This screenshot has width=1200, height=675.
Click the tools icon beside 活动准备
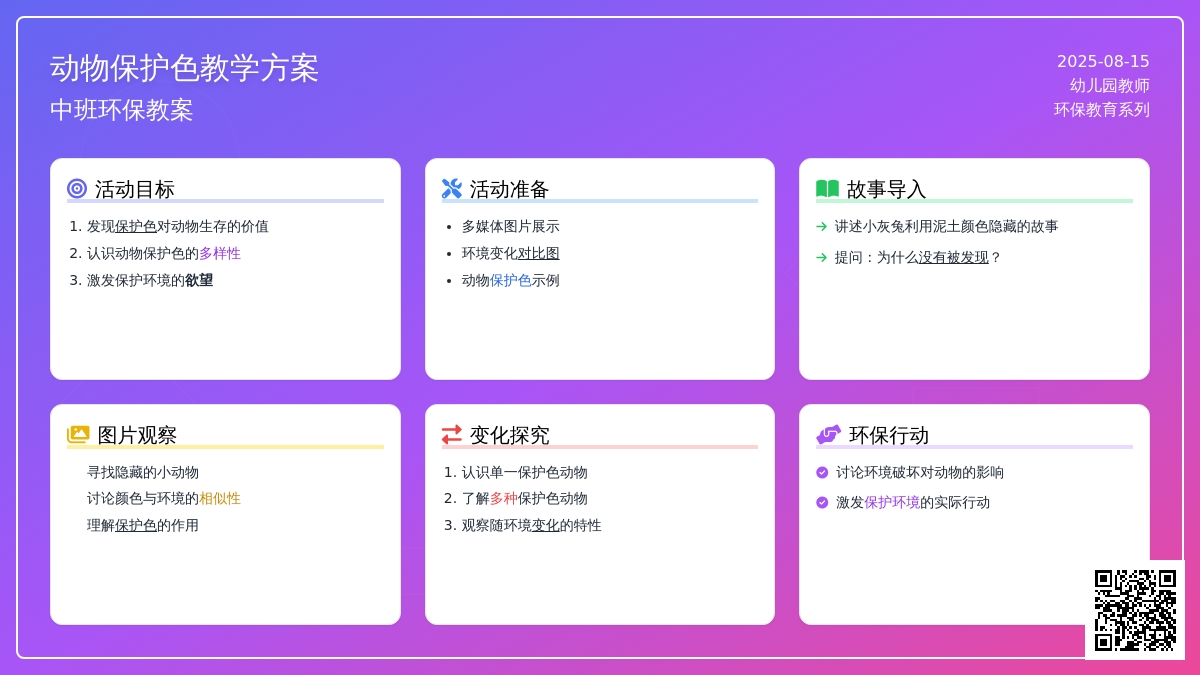(452, 188)
